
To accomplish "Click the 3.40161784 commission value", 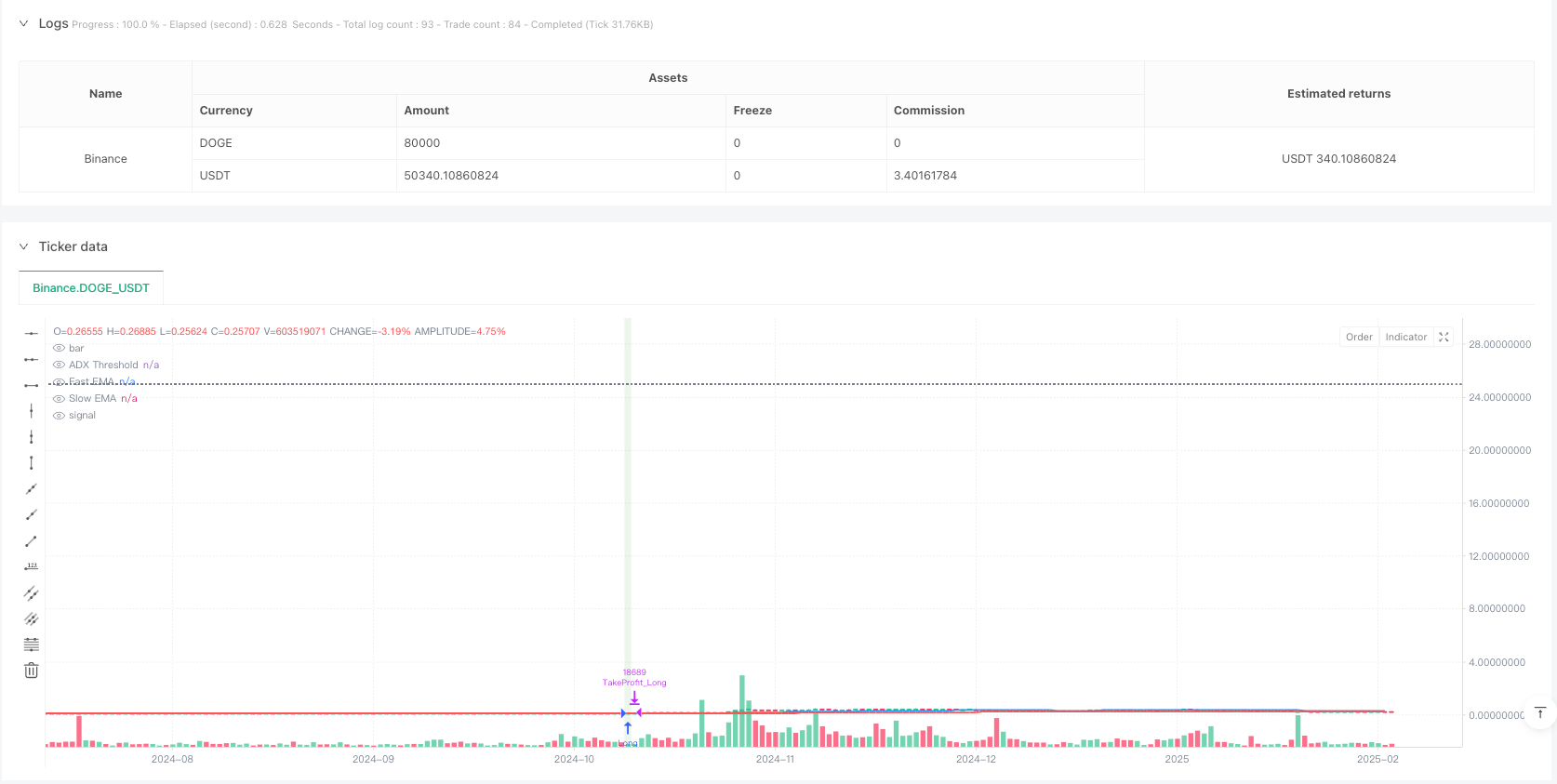I will coord(925,176).
